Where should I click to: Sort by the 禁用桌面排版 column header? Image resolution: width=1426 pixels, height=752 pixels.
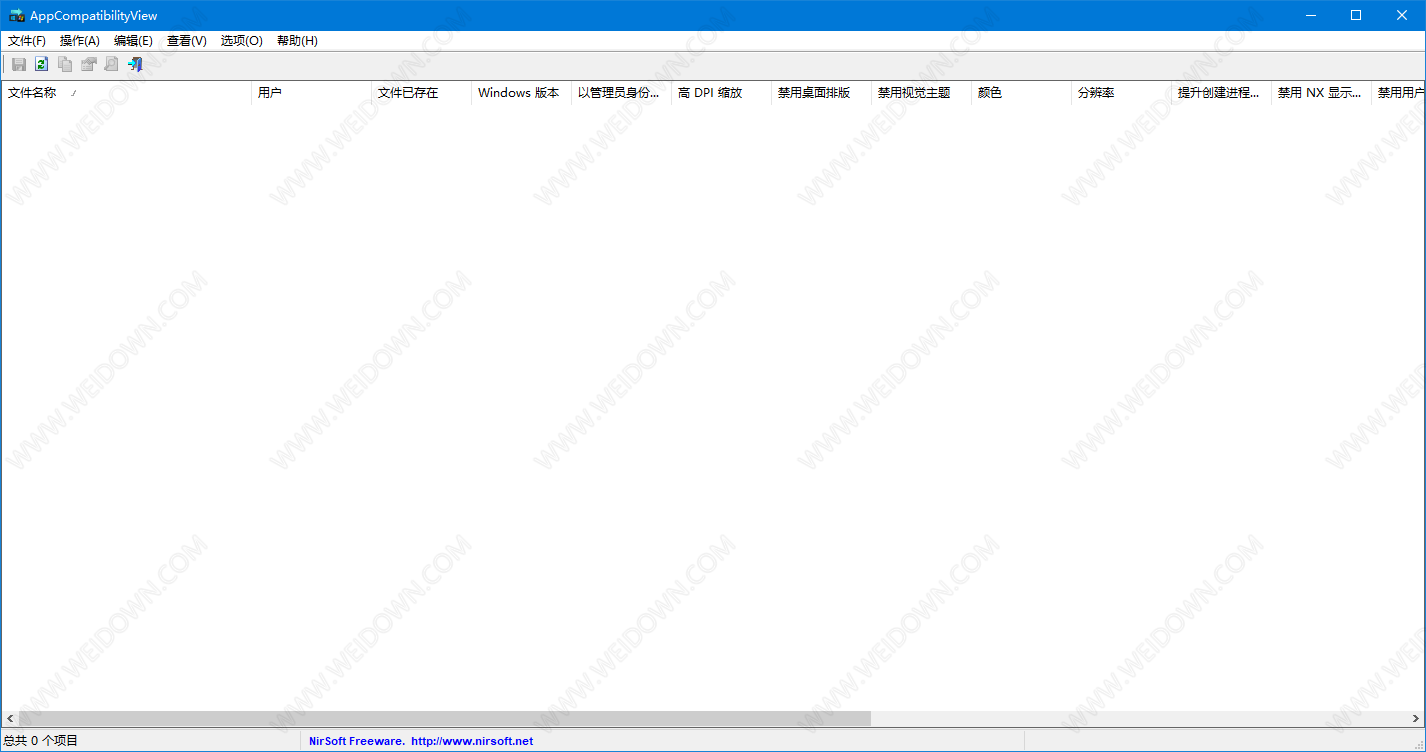click(x=821, y=93)
